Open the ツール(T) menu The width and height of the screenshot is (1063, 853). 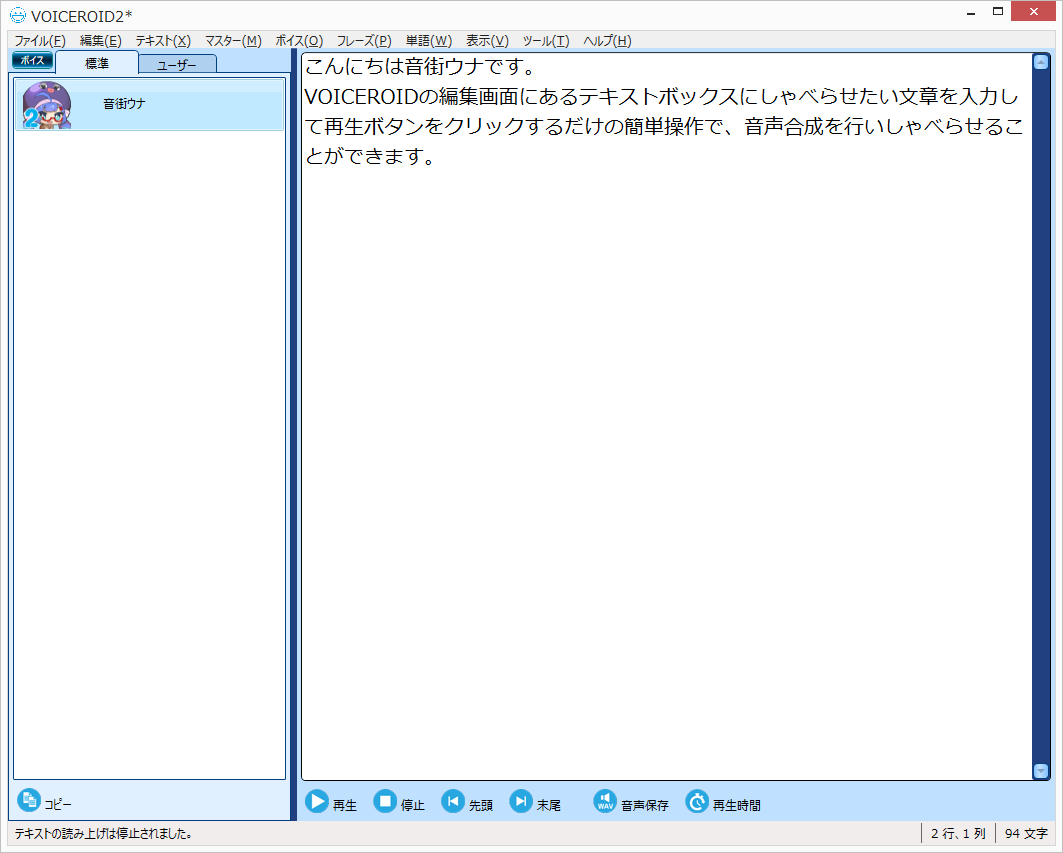tap(546, 41)
